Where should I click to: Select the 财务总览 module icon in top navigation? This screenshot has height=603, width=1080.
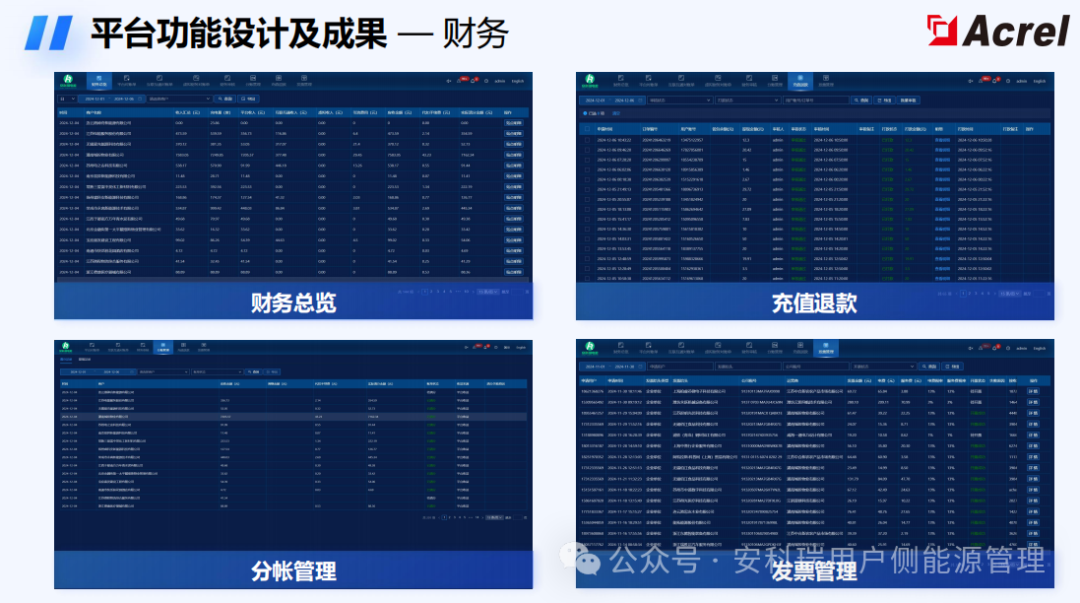point(98,79)
